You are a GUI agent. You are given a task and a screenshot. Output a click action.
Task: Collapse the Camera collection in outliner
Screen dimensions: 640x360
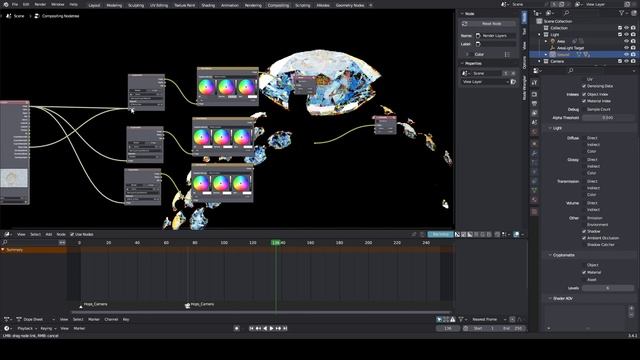(x=540, y=61)
